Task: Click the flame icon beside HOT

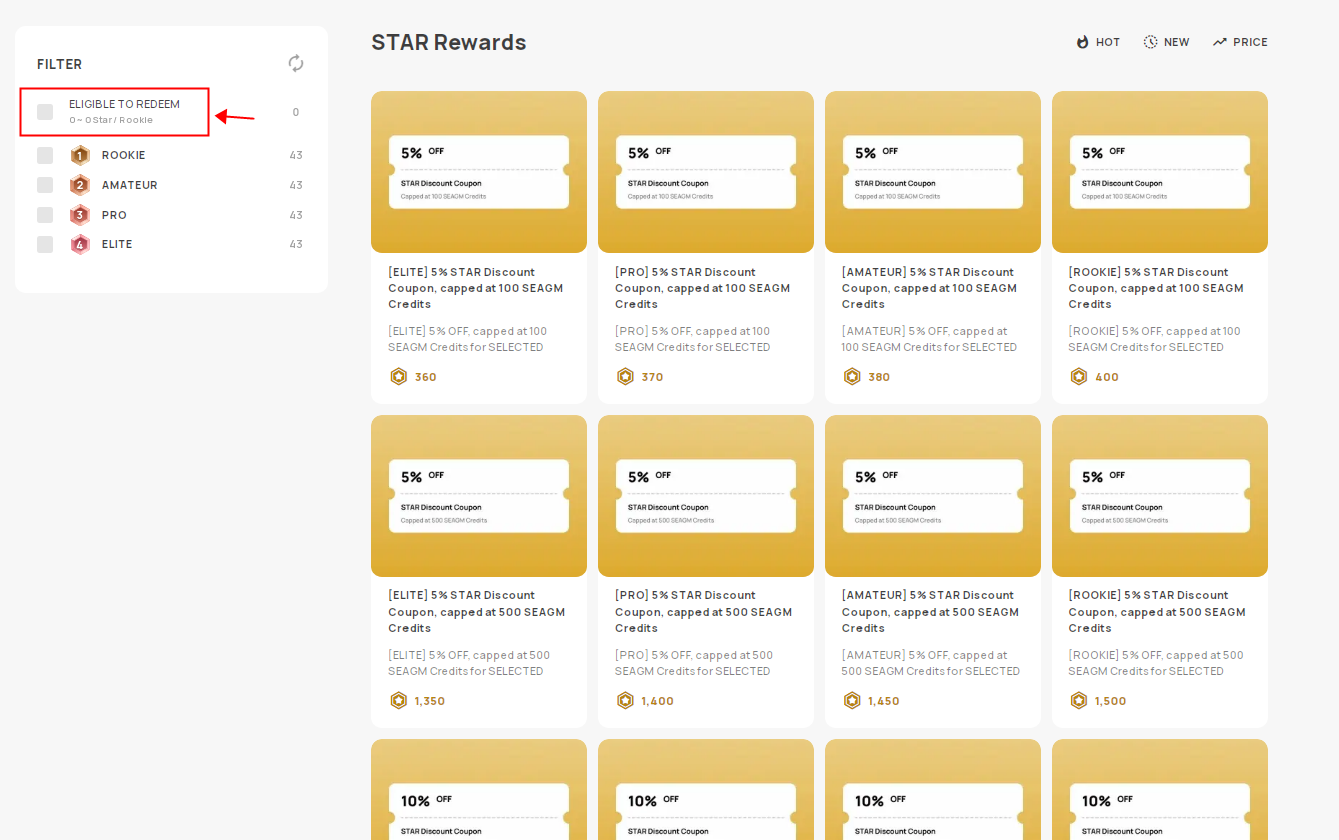Action: (x=1082, y=42)
